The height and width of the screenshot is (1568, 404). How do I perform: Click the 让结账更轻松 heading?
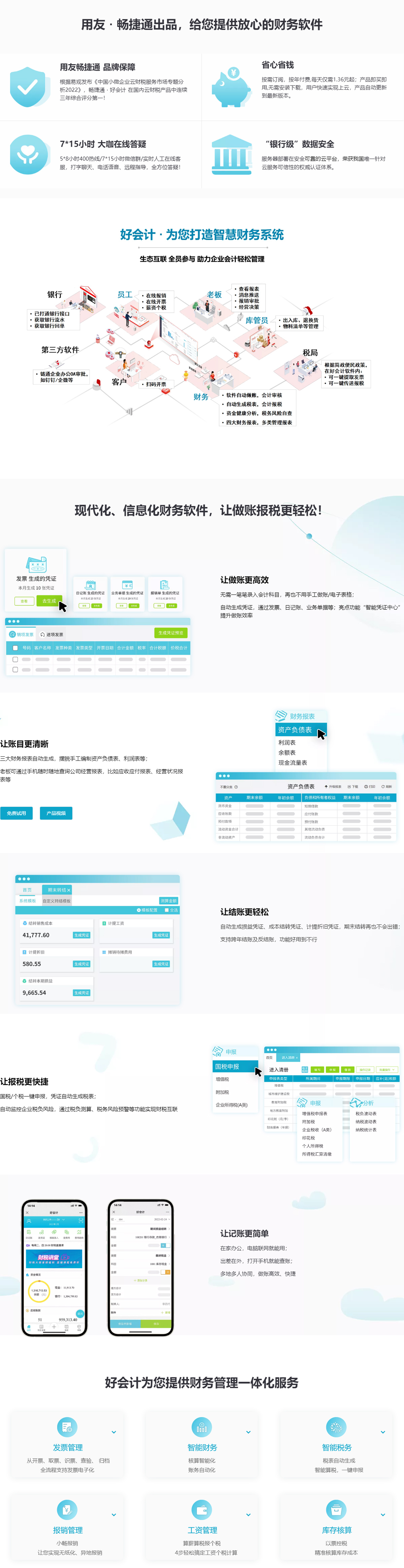tap(244, 911)
